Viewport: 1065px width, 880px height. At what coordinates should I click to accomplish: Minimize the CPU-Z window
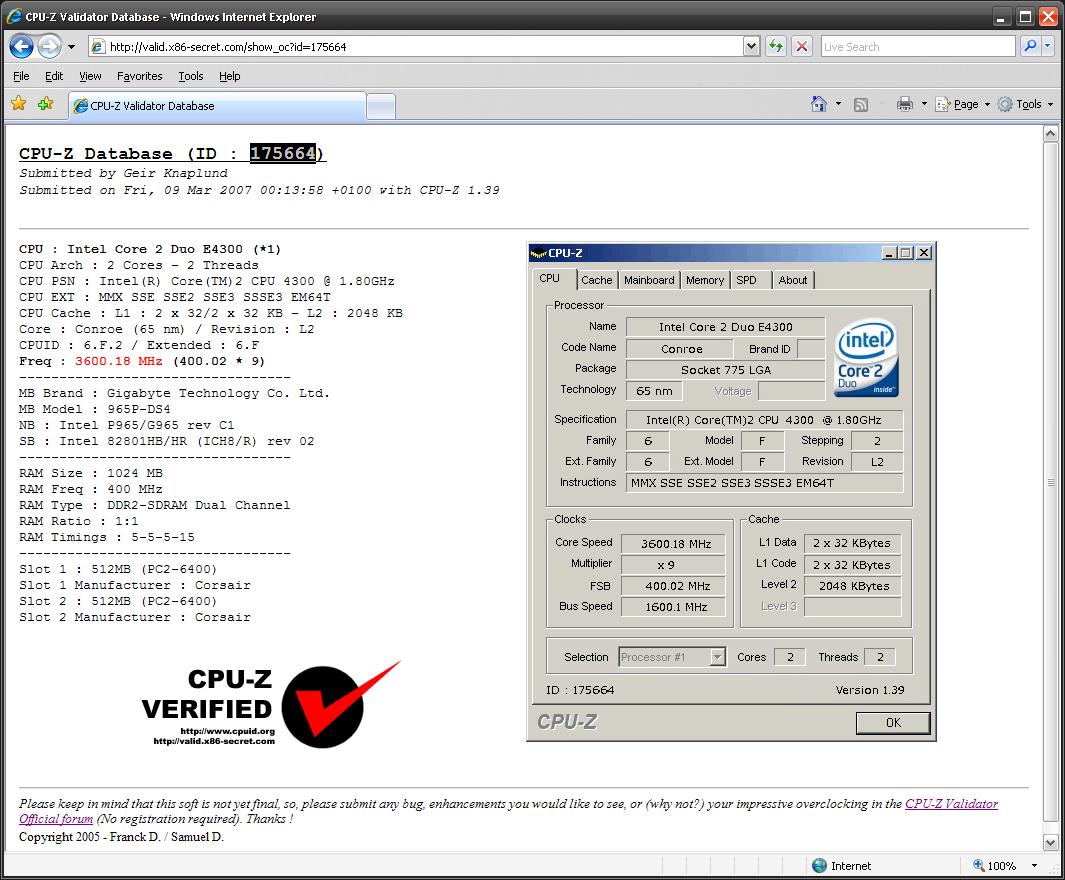(888, 253)
